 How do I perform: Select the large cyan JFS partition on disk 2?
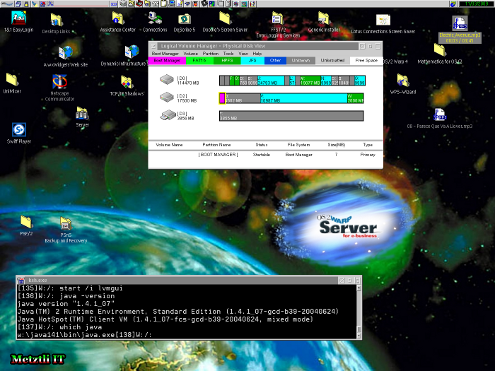click(303, 98)
